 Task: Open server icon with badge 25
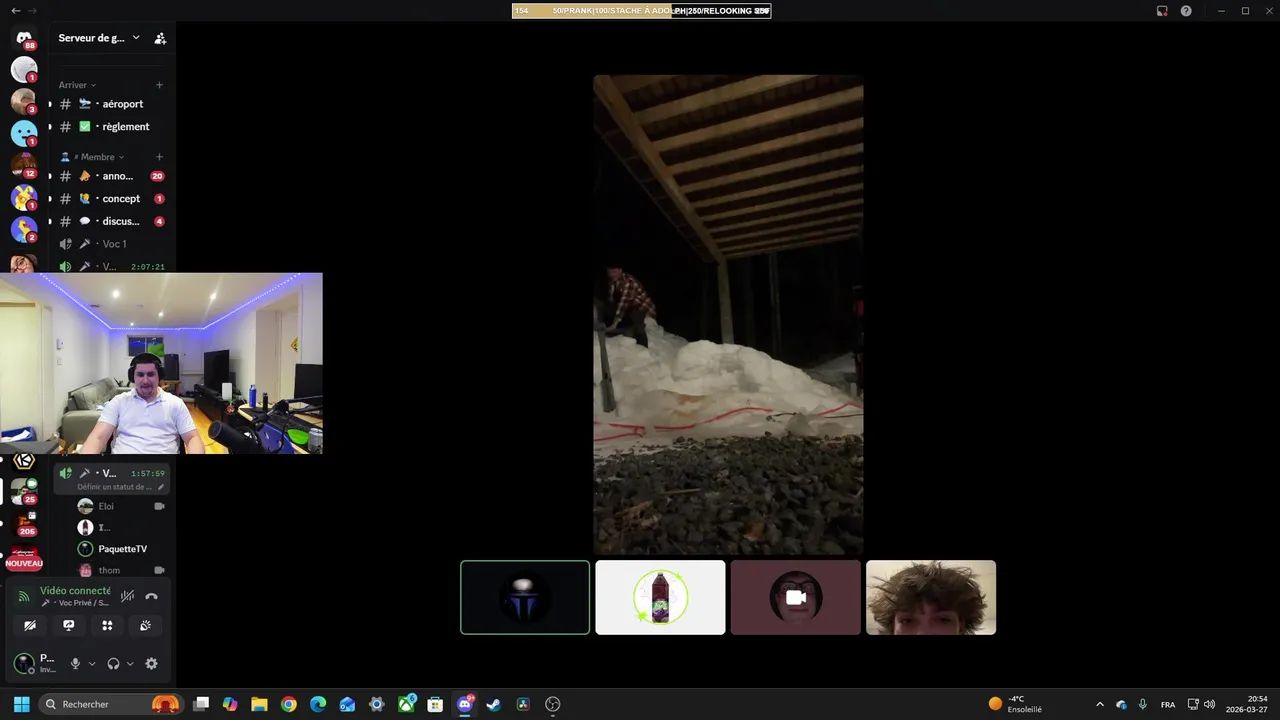click(x=24, y=491)
